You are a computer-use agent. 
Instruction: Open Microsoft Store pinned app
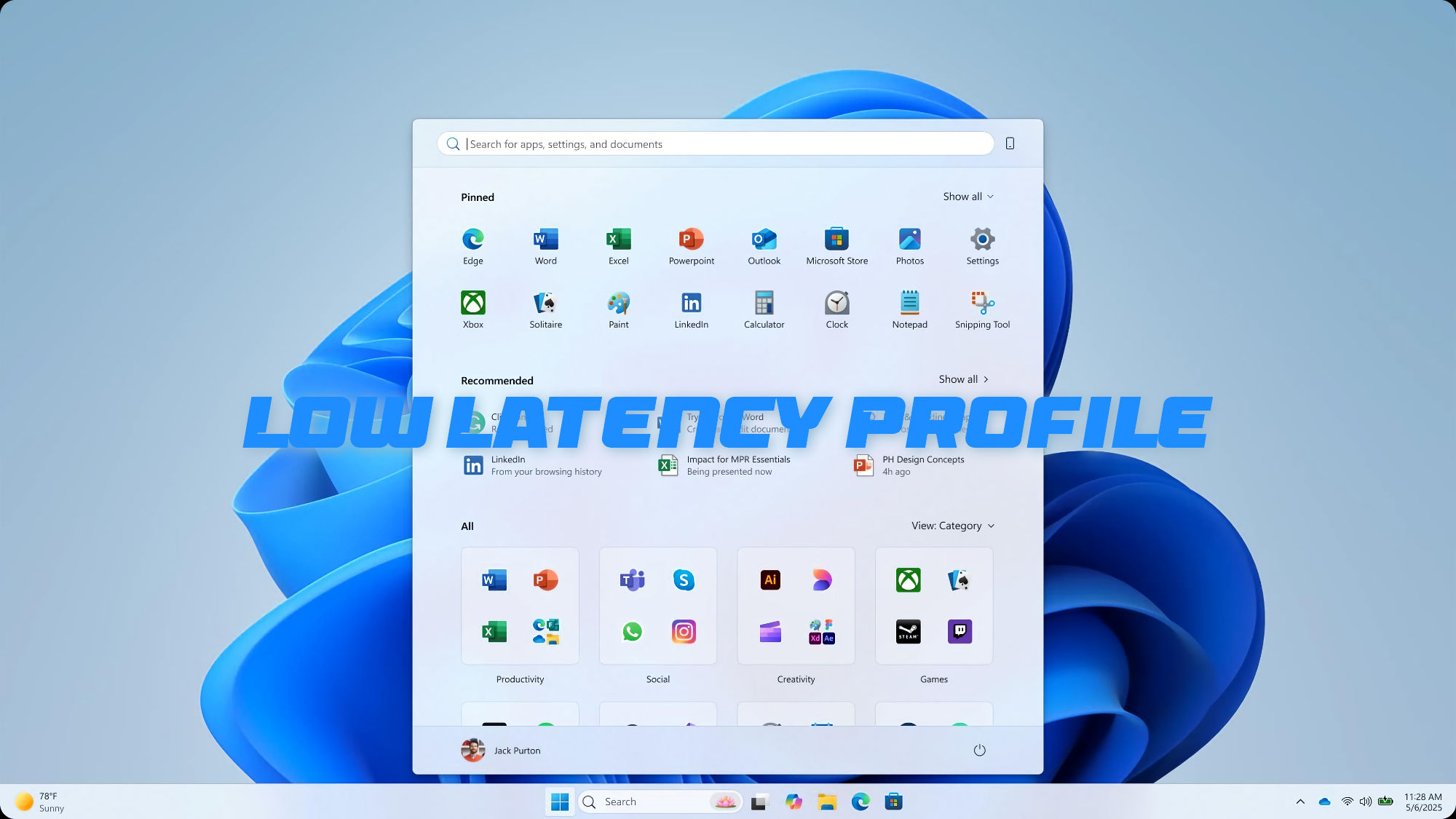coord(837,246)
